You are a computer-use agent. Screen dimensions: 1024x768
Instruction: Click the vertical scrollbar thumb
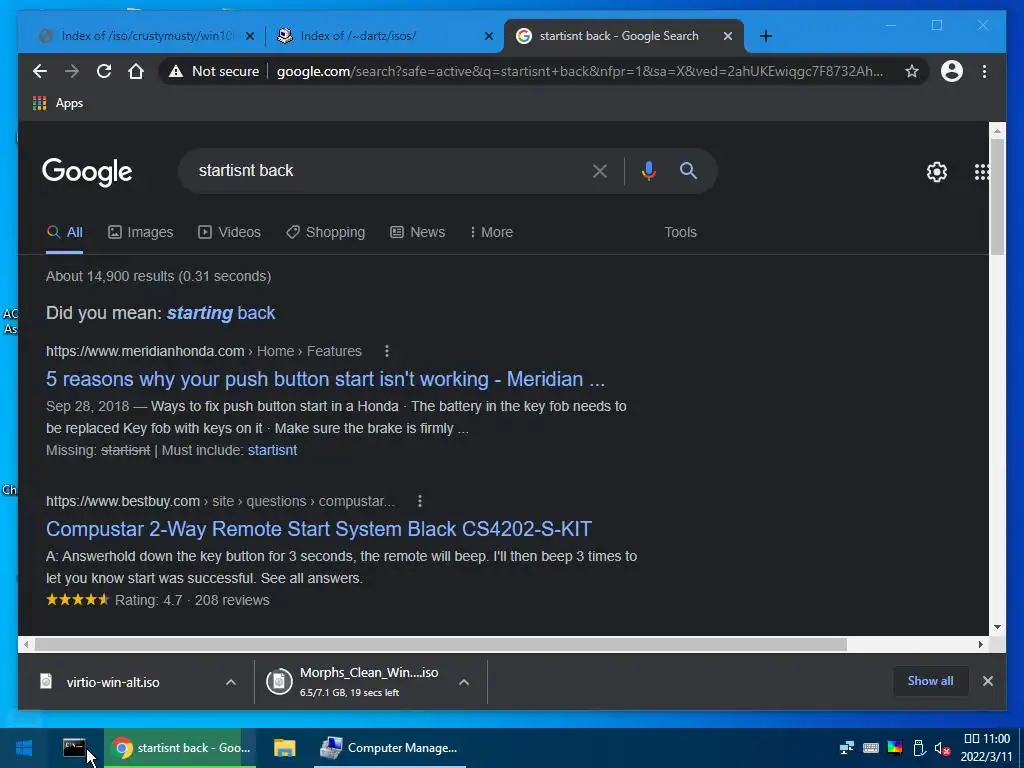pos(997,196)
